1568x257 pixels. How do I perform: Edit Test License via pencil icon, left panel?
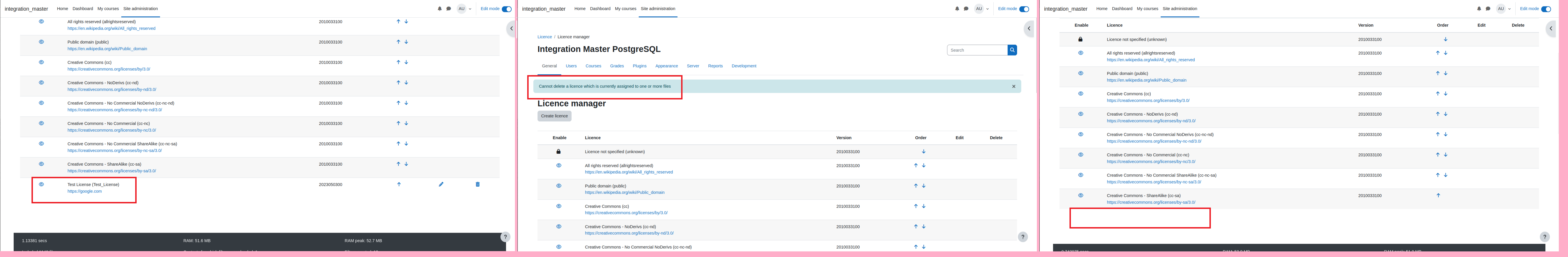point(441,184)
